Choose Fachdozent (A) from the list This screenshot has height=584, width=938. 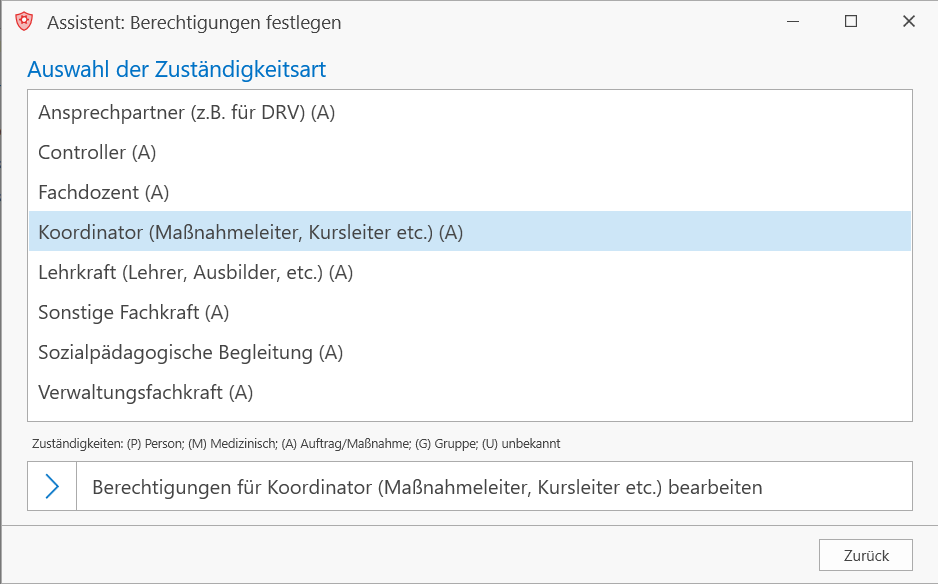click(470, 192)
